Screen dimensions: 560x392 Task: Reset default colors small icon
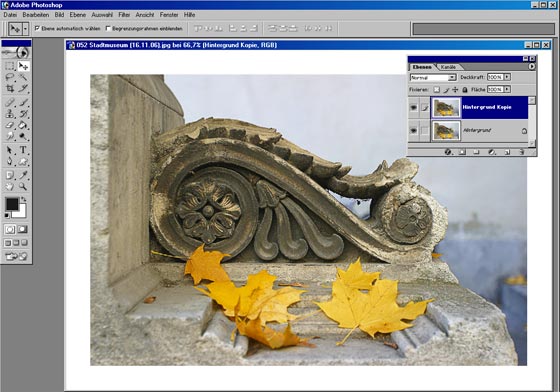pyautogui.click(x=7, y=215)
